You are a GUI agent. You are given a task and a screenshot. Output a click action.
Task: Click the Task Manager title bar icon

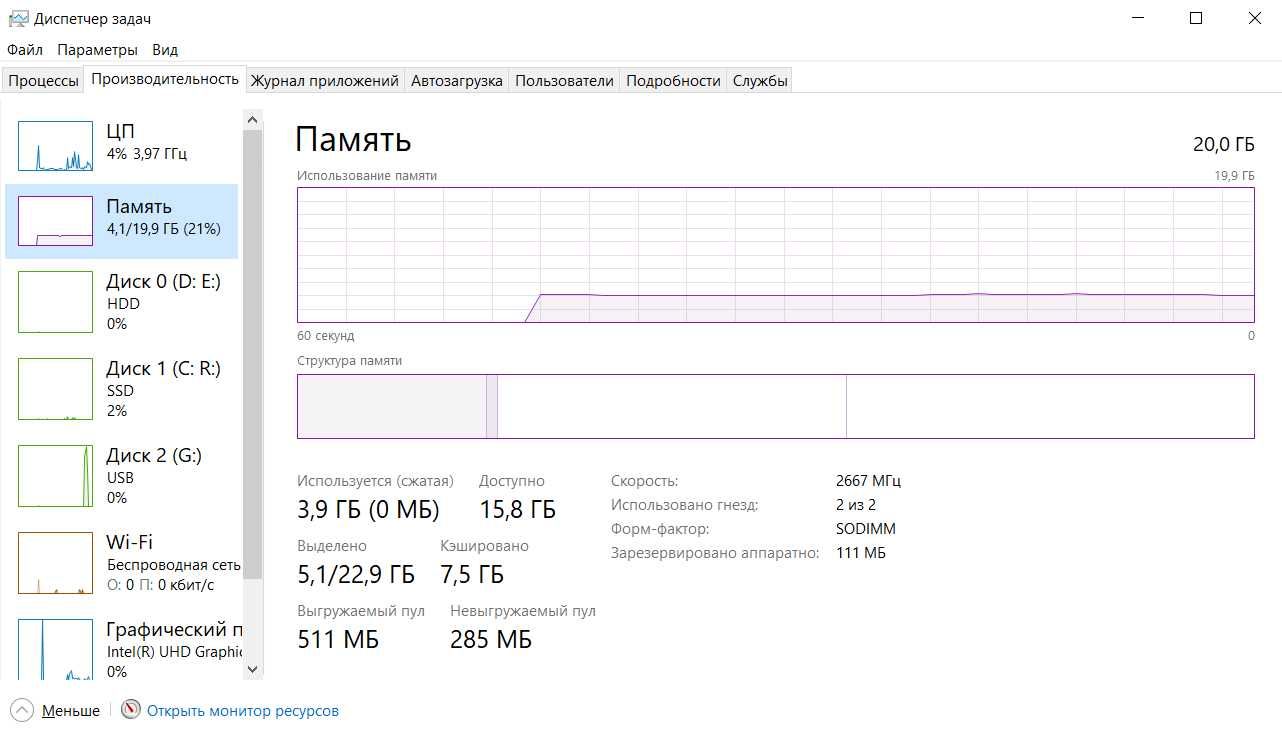18,18
